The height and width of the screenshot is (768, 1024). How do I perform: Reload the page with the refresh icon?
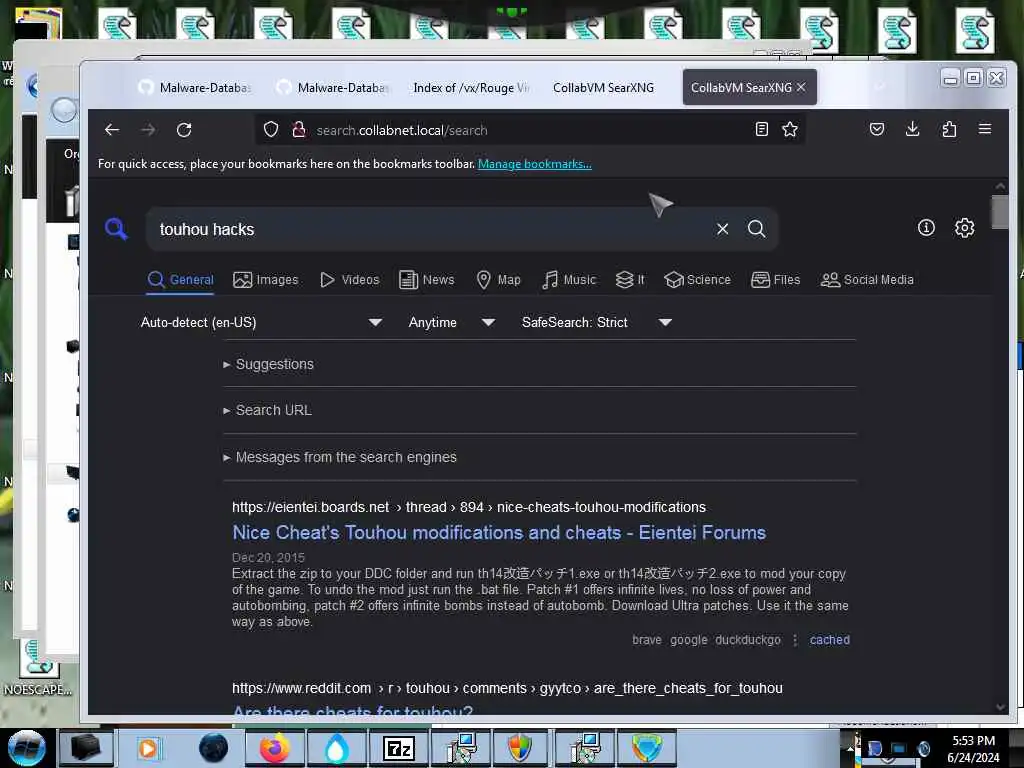(184, 130)
